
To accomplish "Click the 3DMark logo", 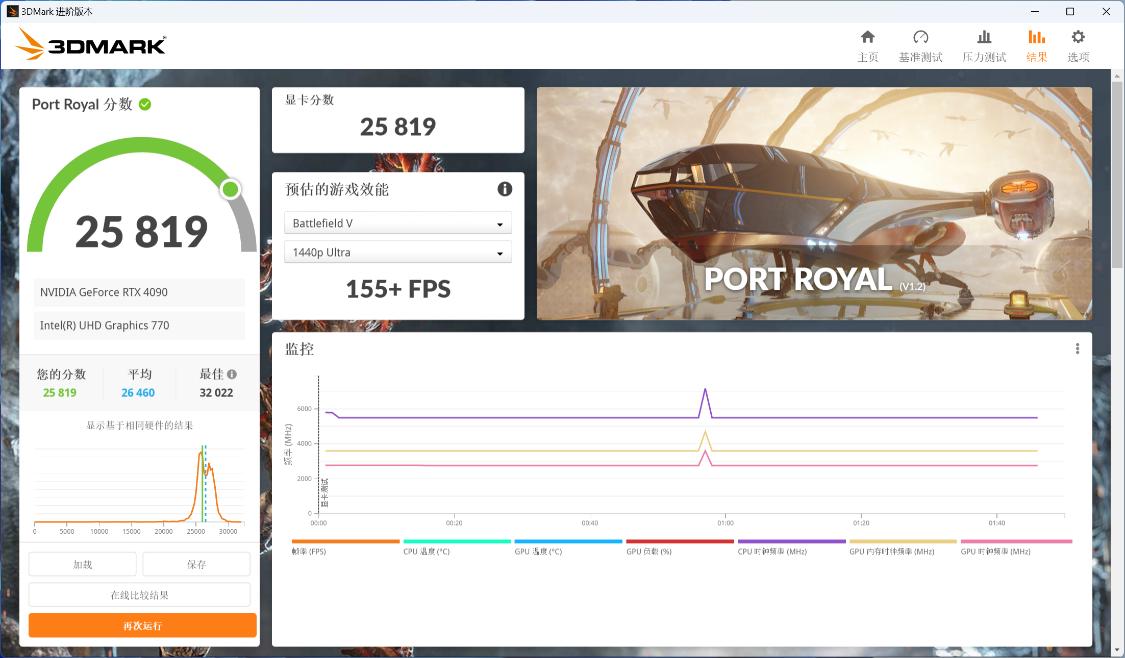I will pyautogui.click(x=91, y=44).
